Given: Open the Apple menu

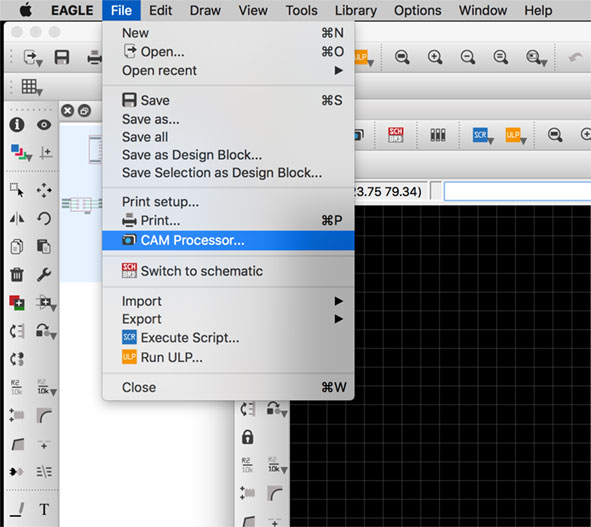Looking at the screenshot, I should [26, 10].
